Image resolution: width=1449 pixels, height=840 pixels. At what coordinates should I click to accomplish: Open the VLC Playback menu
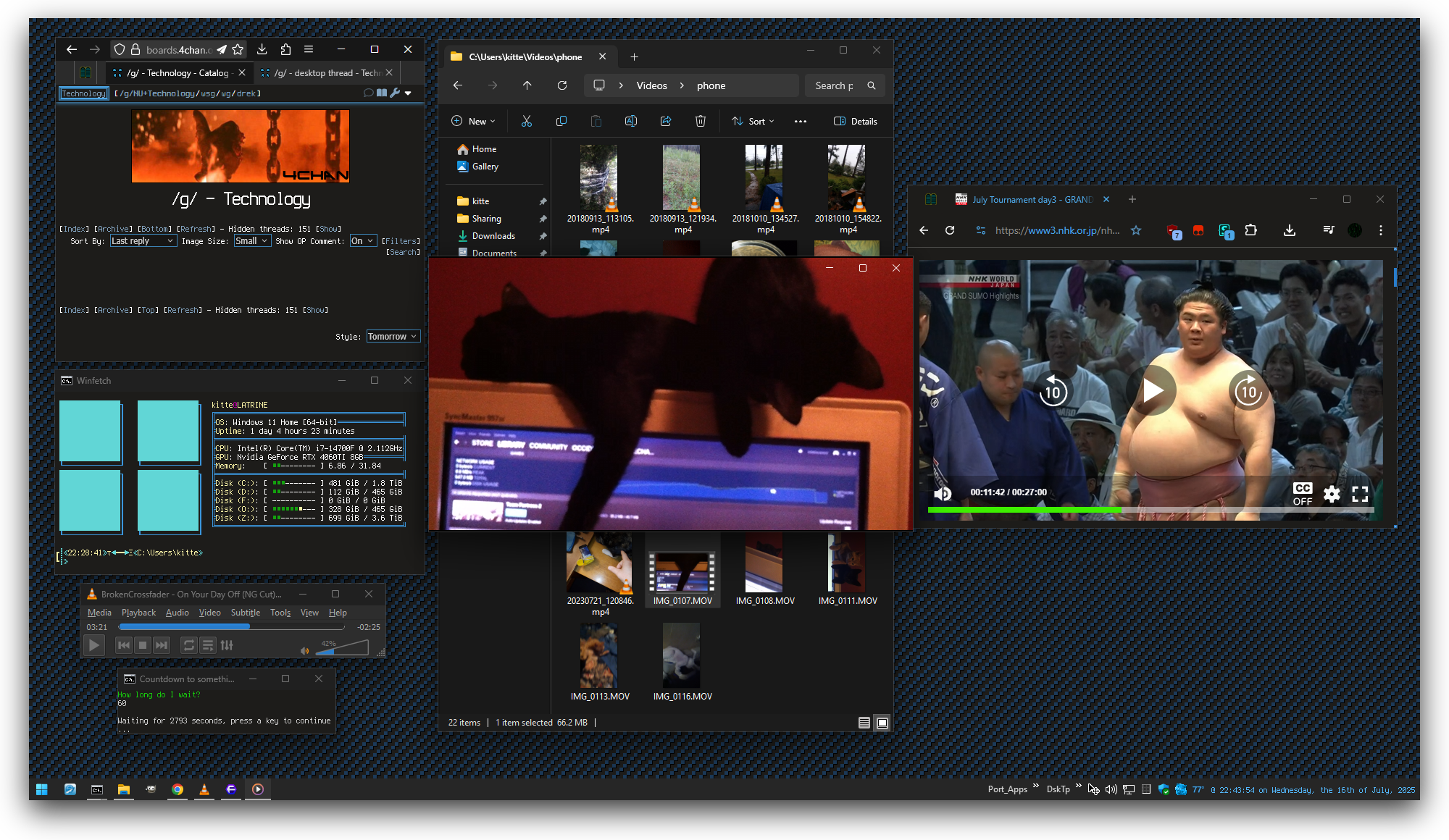tap(138, 613)
